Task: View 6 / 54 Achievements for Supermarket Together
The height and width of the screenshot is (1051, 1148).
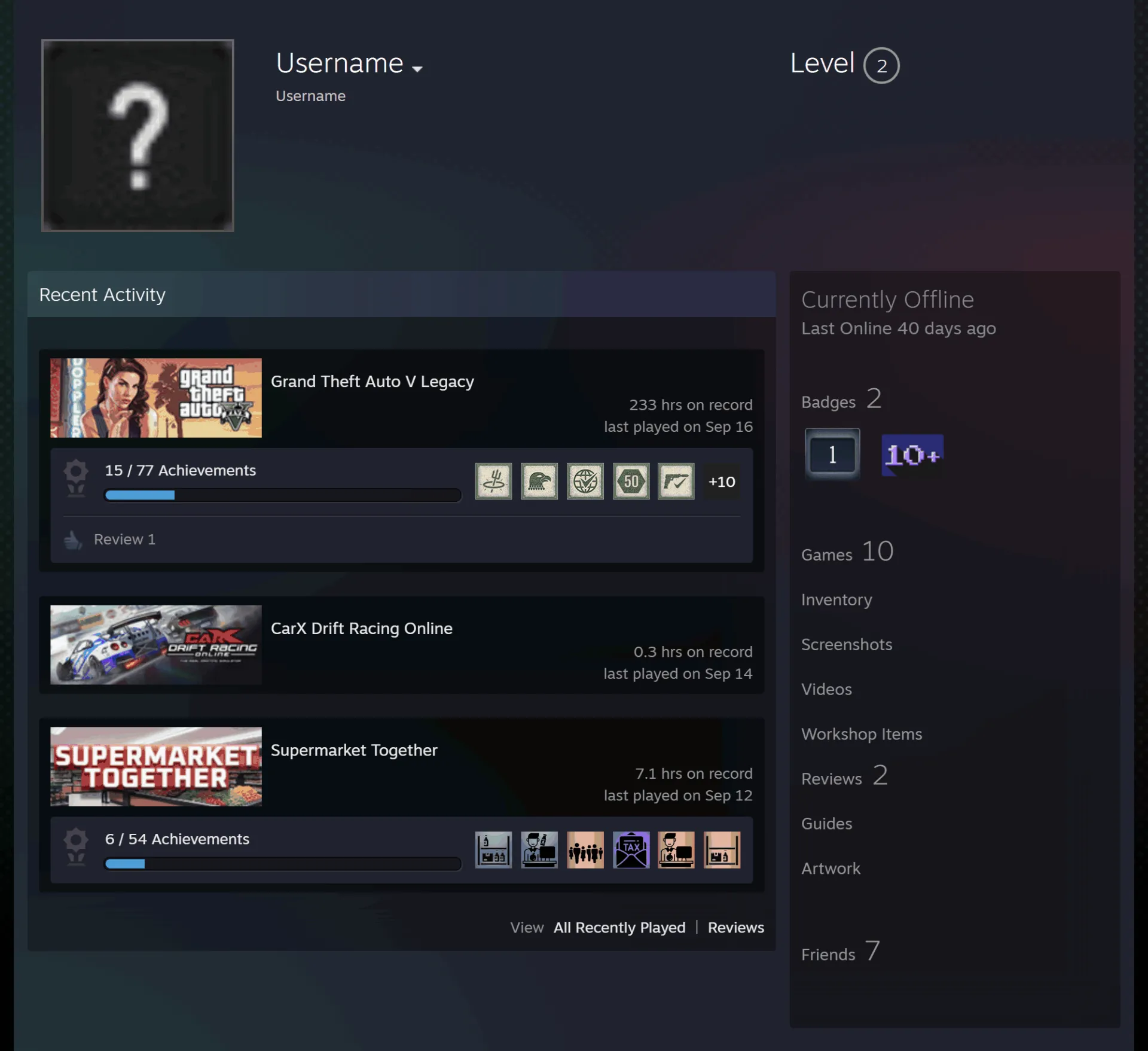Action: point(177,839)
